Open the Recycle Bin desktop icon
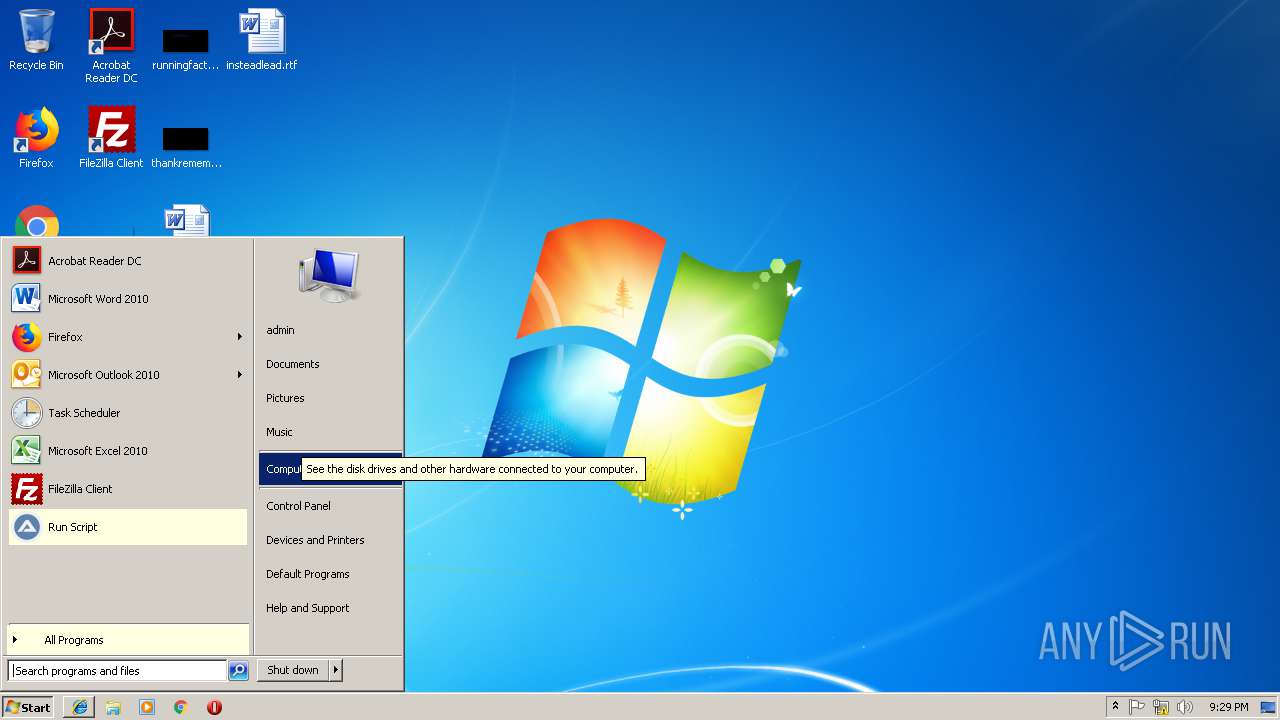 tap(36, 41)
